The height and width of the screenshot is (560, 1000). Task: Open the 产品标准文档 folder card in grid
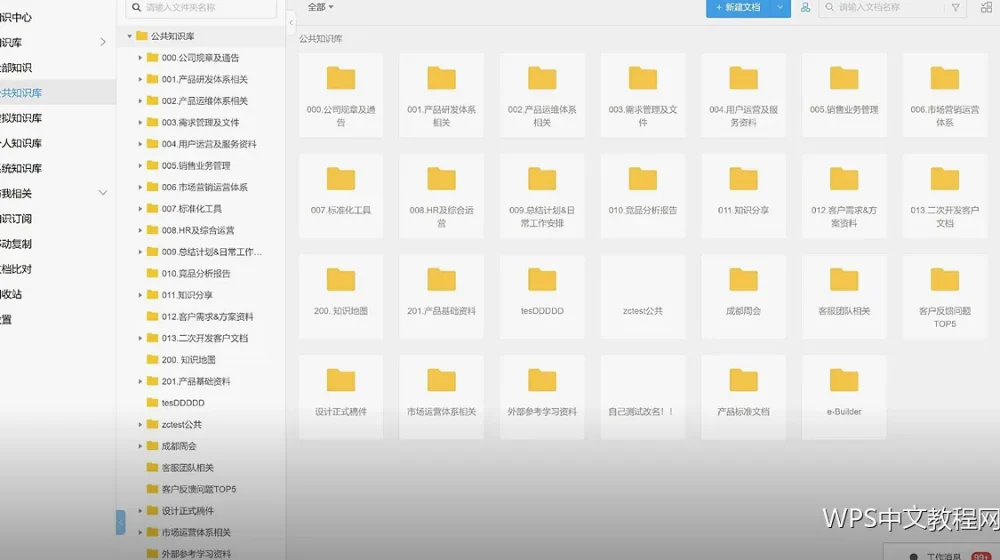coord(744,397)
